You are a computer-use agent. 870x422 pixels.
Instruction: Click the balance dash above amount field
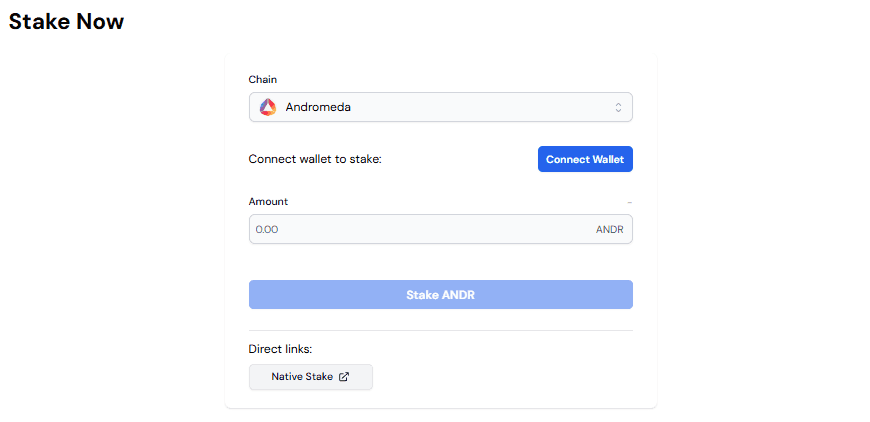point(629,202)
